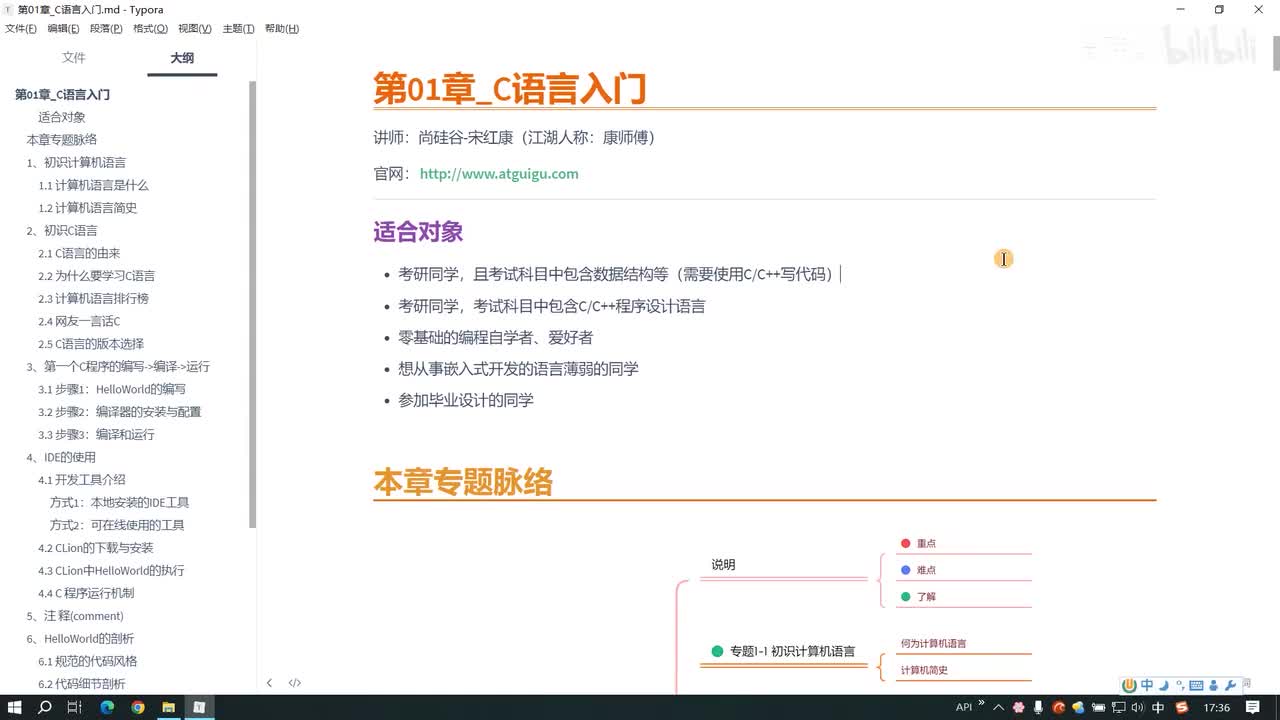This screenshot has width=1280, height=720.
Task: Select the Typora taskbar icon
Action: click(x=199, y=707)
